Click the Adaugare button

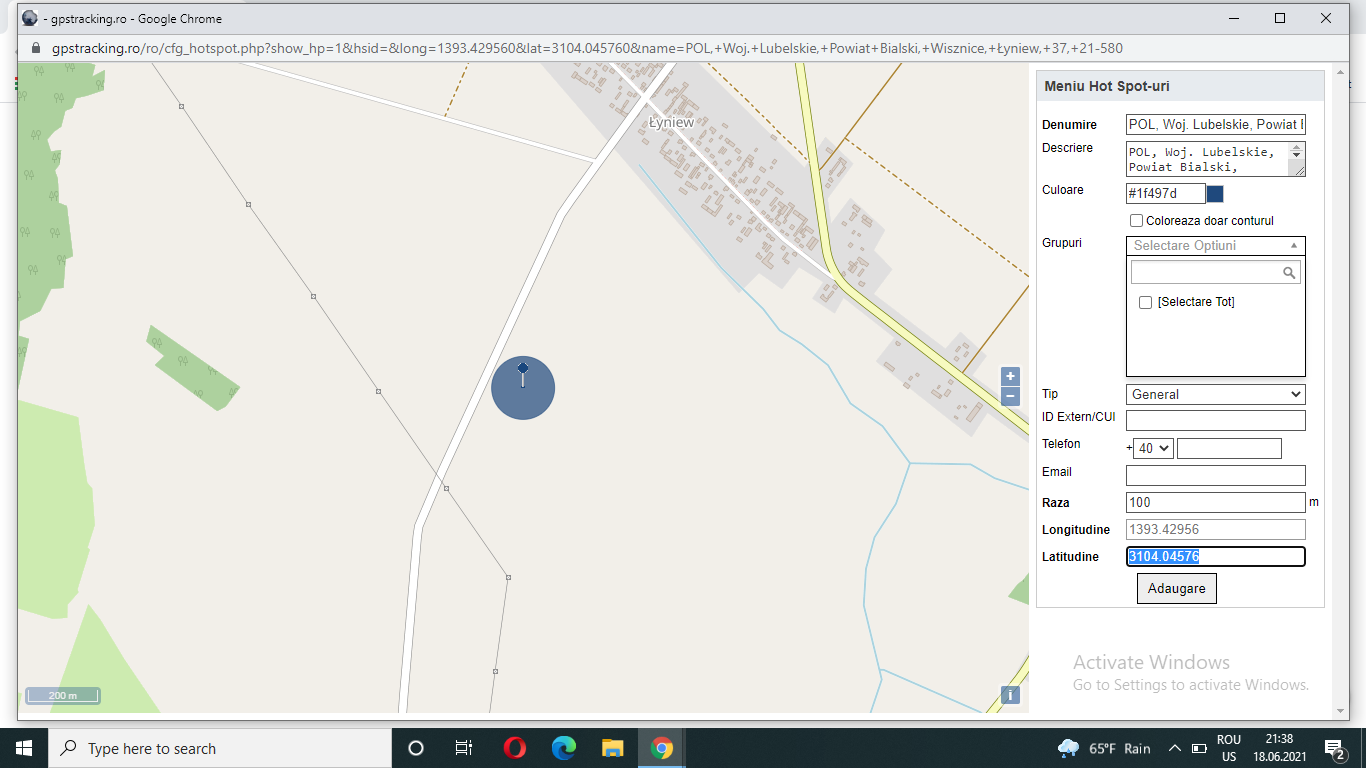point(1176,589)
